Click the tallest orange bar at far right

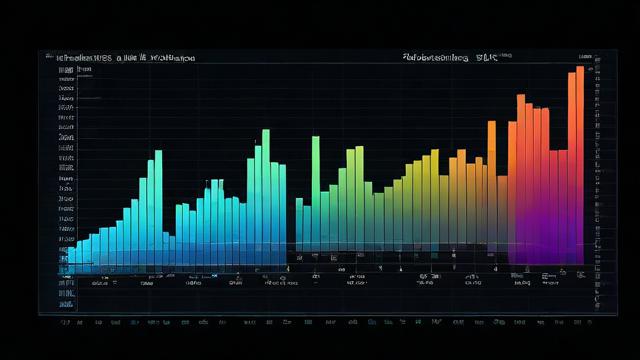(580, 165)
